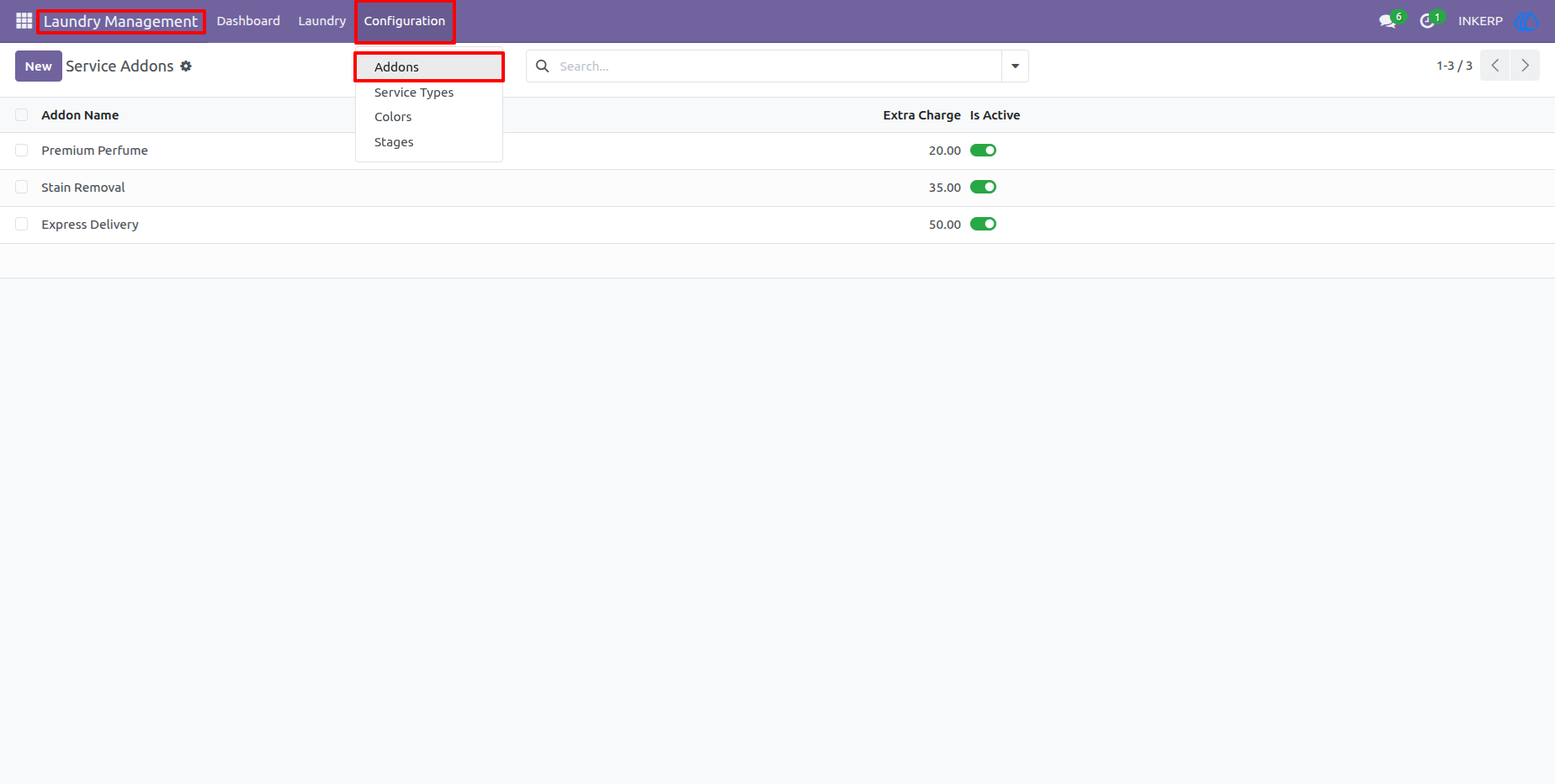Click the search magnifier icon
Screen dimensions: 1555x784
pyautogui.click(x=543, y=66)
